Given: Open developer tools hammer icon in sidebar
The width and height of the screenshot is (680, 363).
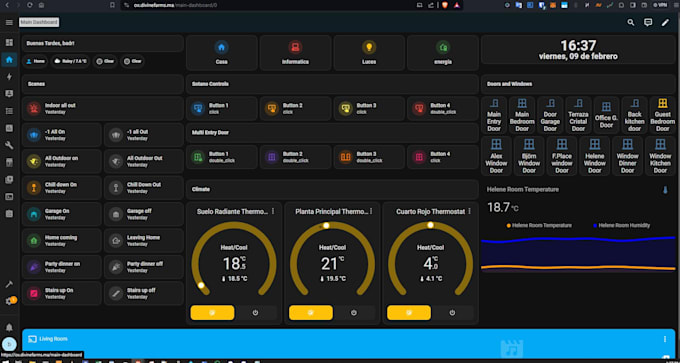Looking at the screenshot, I should coord(9,285).
